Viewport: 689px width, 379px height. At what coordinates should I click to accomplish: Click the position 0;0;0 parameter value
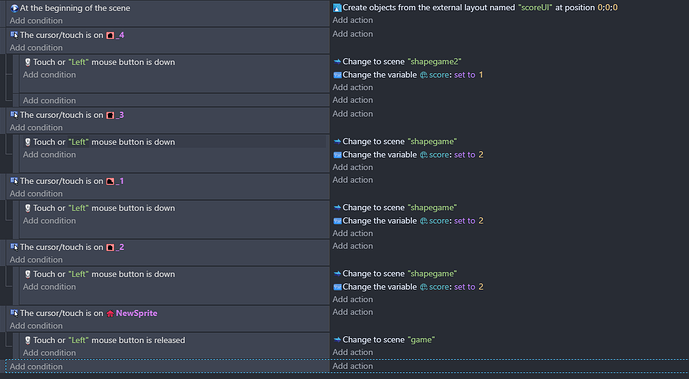607,7
